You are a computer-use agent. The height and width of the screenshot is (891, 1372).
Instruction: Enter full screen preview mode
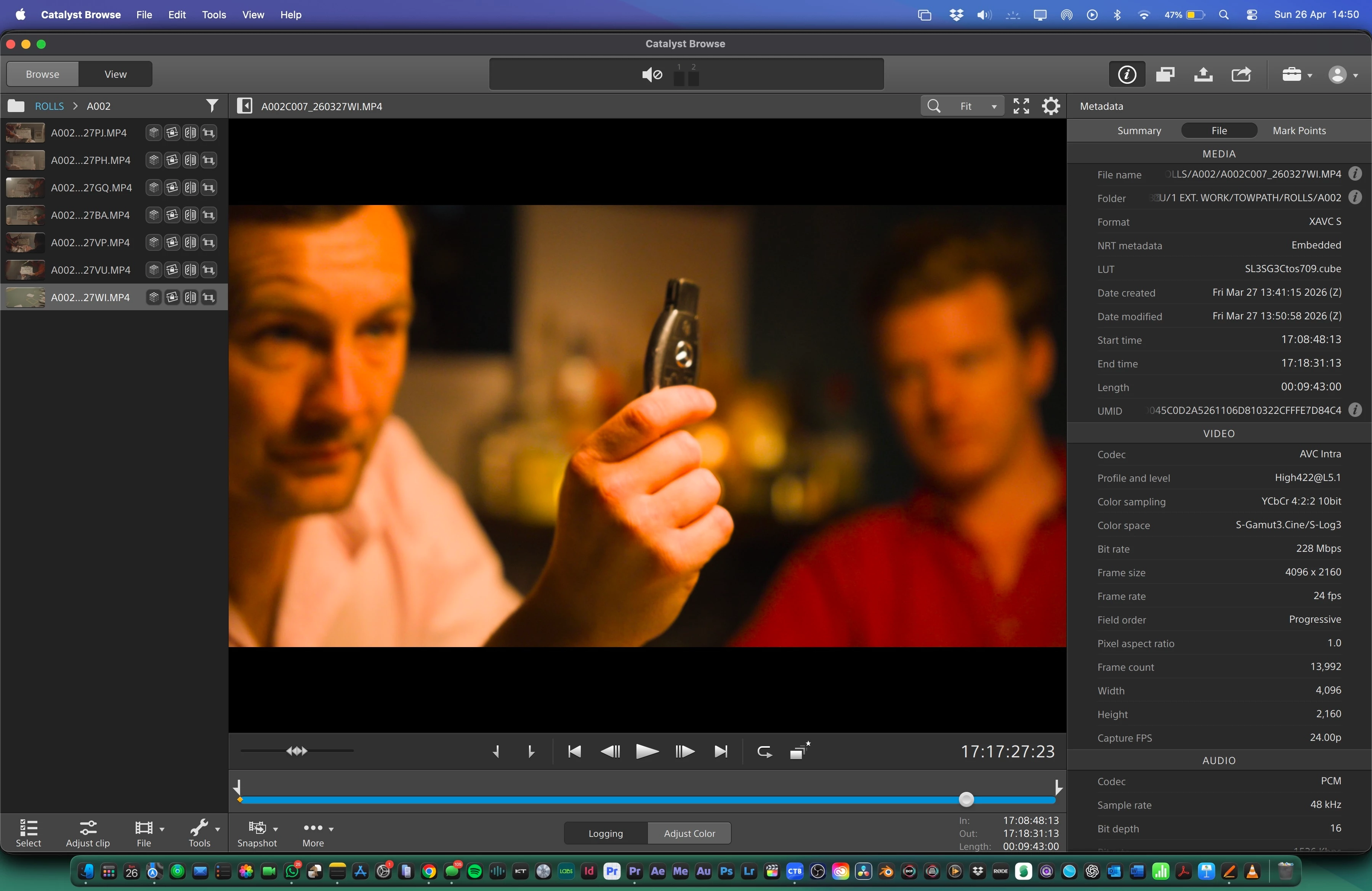click(1021, 106)
